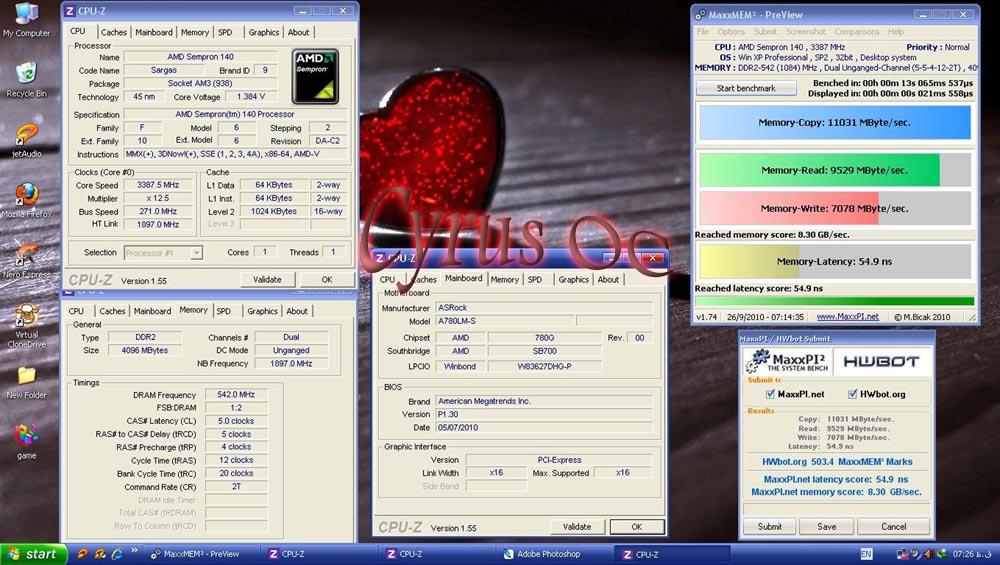Click the DRAM Frequency value 542.0 MHz
The width and height of the screenshot is (1000, 565).
(x=236, y=395)
